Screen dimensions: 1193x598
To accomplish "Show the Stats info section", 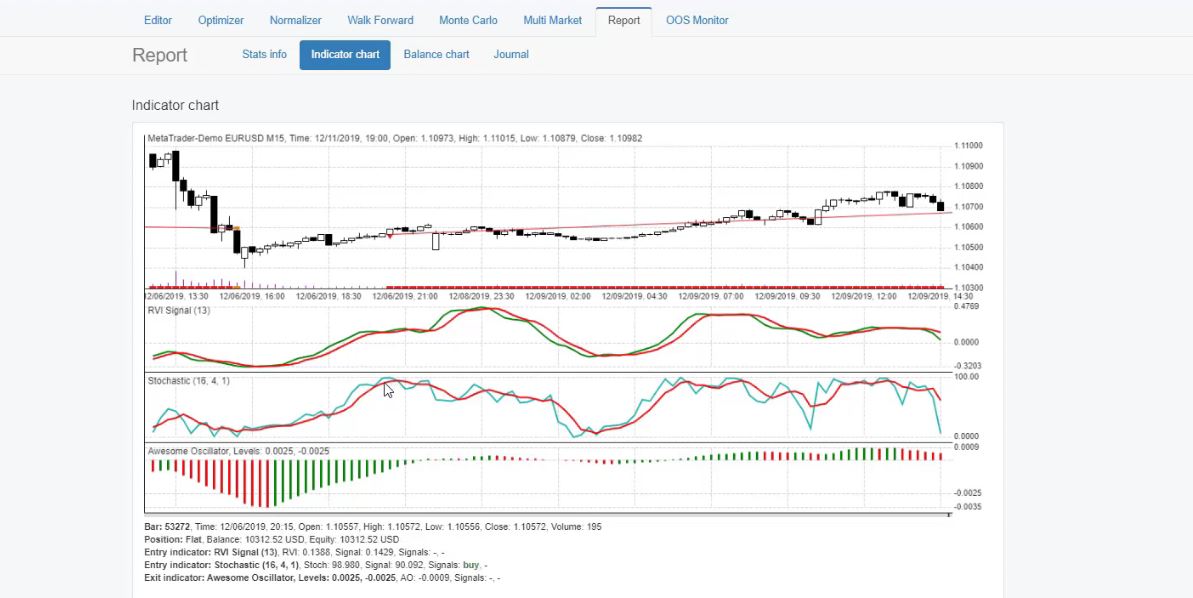I will pos(264,54).
